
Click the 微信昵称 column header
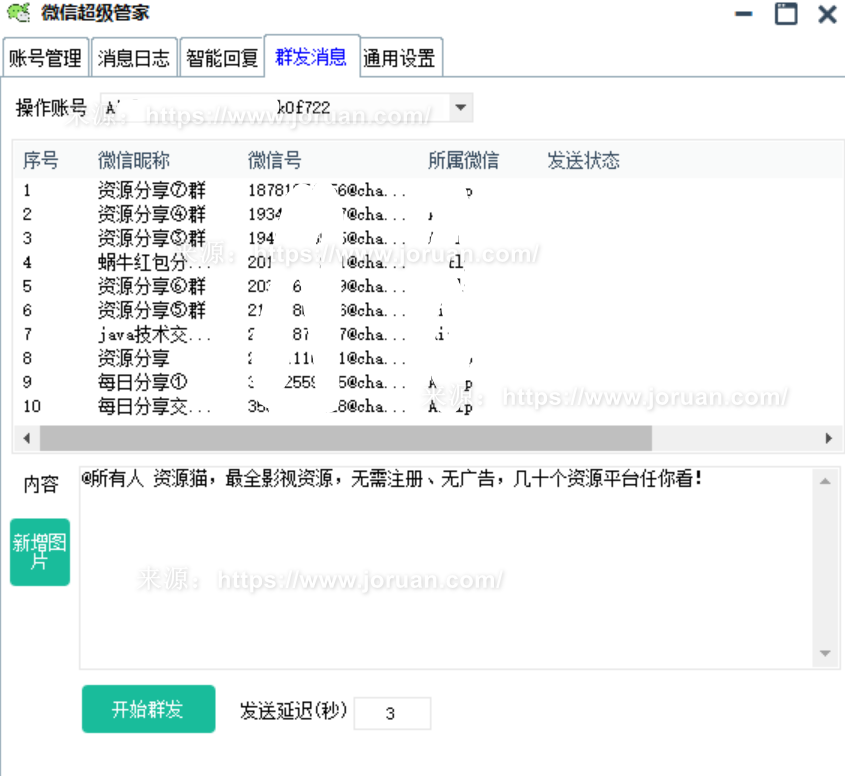point(134,161)
